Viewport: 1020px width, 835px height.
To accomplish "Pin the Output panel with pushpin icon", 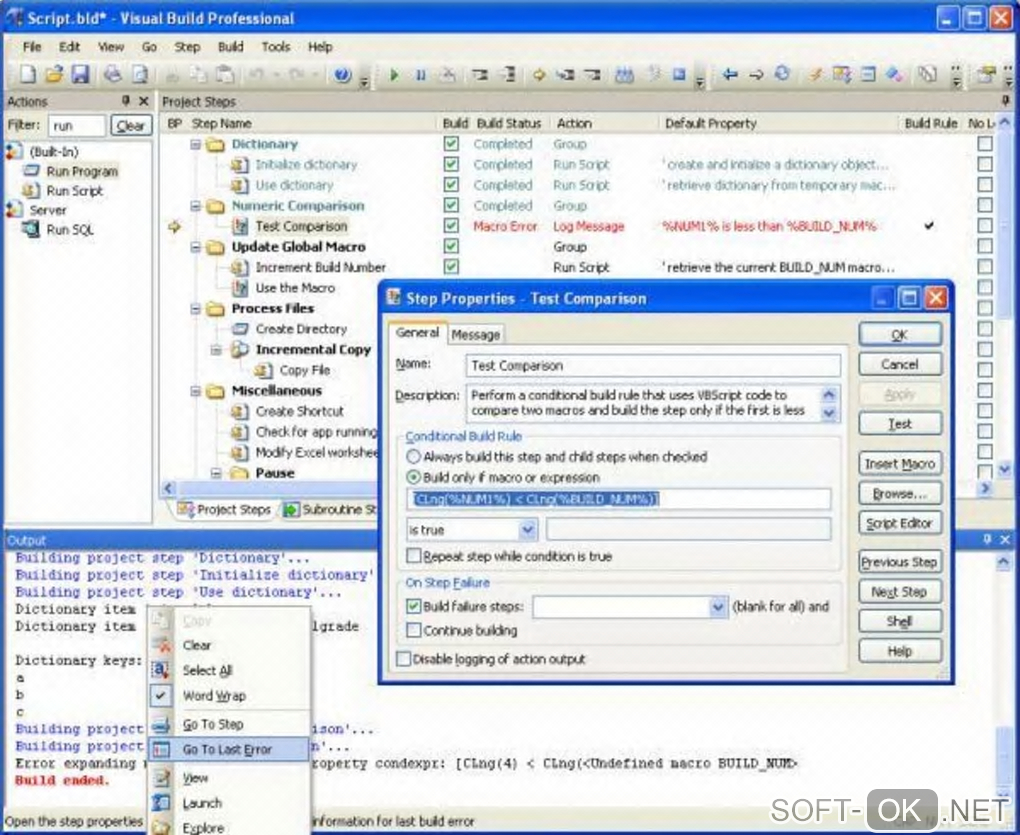I will [x=987, y=540].
